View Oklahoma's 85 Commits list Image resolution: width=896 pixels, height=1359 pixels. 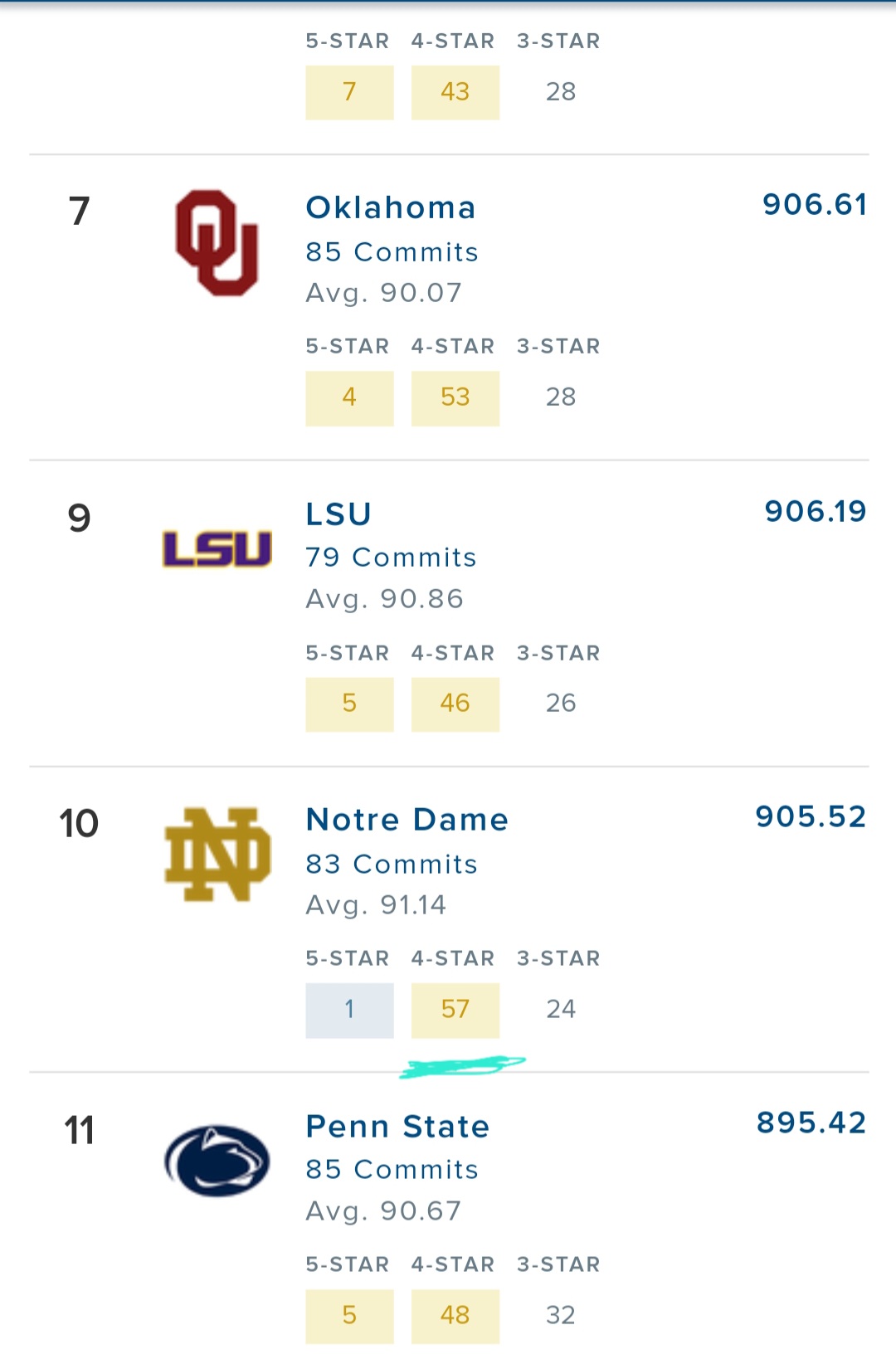tap(392, 252)
